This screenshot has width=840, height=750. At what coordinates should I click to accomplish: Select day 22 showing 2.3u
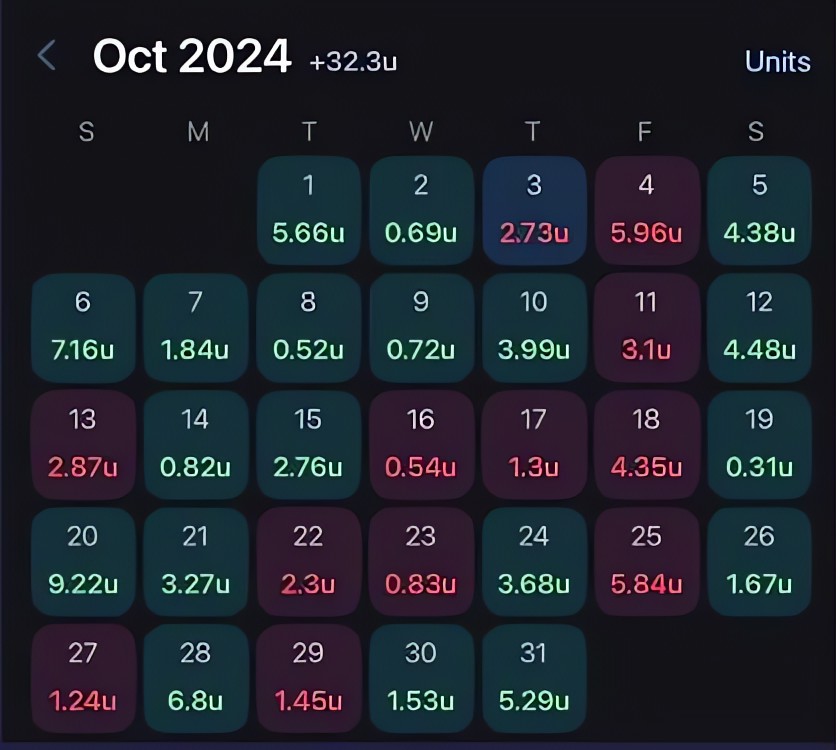coord(309,562)
